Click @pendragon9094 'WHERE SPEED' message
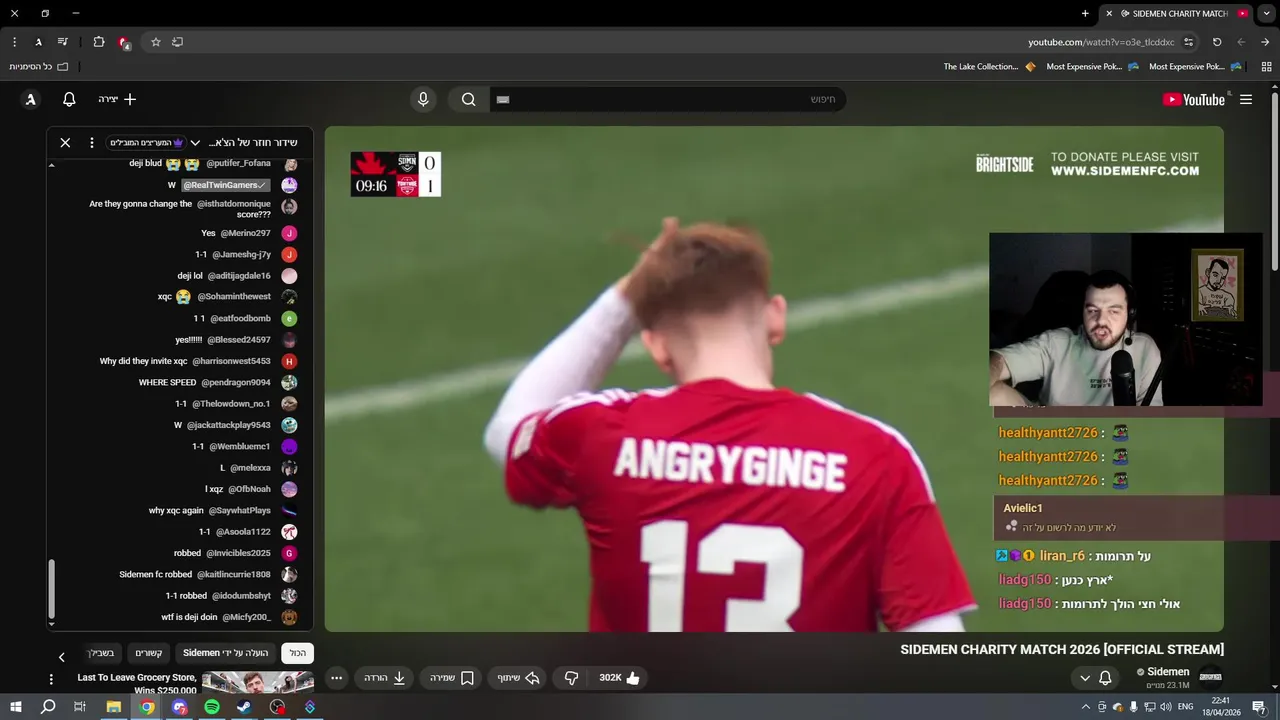The height and width of the screenshot is (720, 1280). point(218,382)
